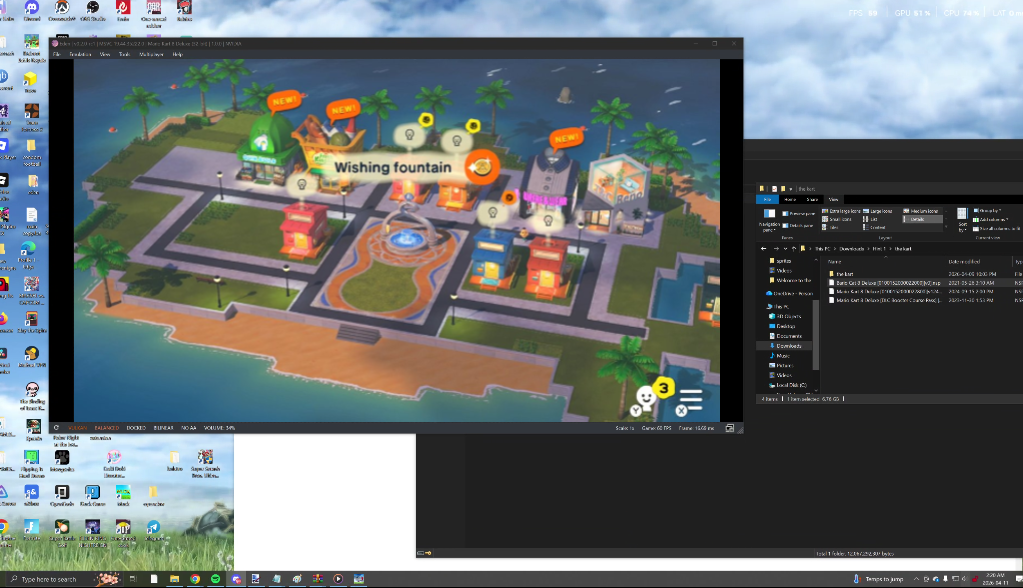Click the Navigation pane button in Explorer ribbon
Image resolution: width=1023 pixels, height=588 pixels.
(x=769, y=220)
